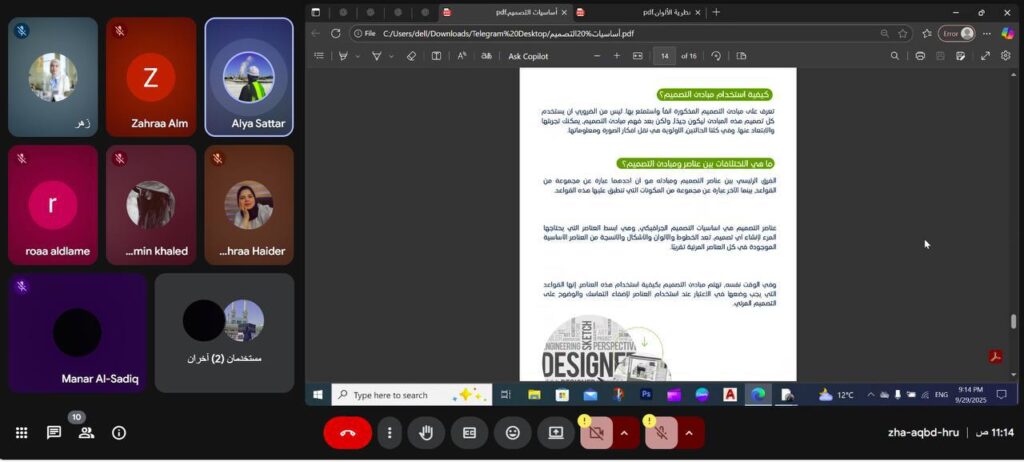The width and height of the screenshot is (1024, 462).
Task: Open the Highlight color dropdown arrow
Action: click(x=358, y=57)
